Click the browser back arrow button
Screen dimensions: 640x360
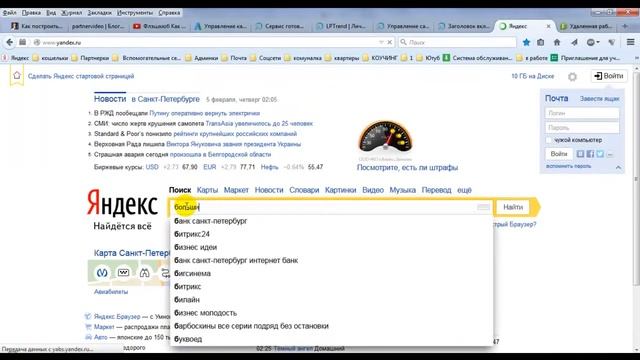pos(10,42)
